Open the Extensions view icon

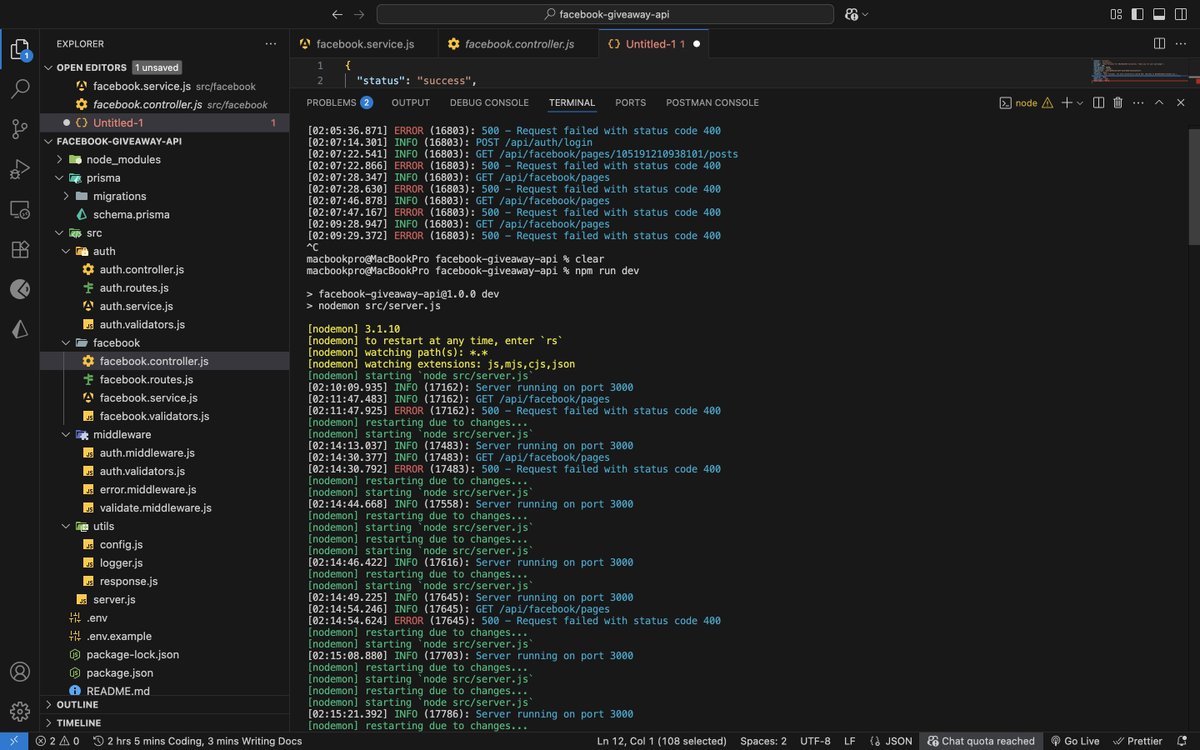[x=19, y=249]
